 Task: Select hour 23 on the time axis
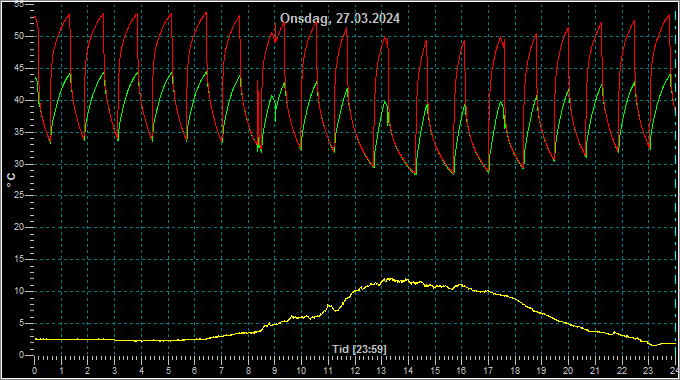(x=647, y=371)
